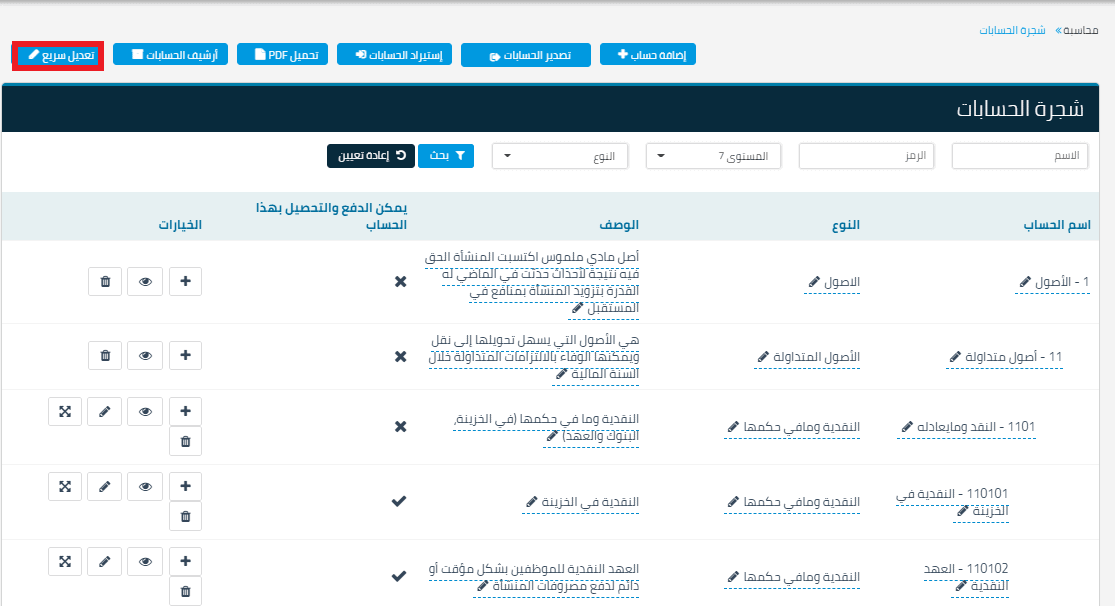Click the محاسبة breadcrumb item

click(x=1079, y=30)
